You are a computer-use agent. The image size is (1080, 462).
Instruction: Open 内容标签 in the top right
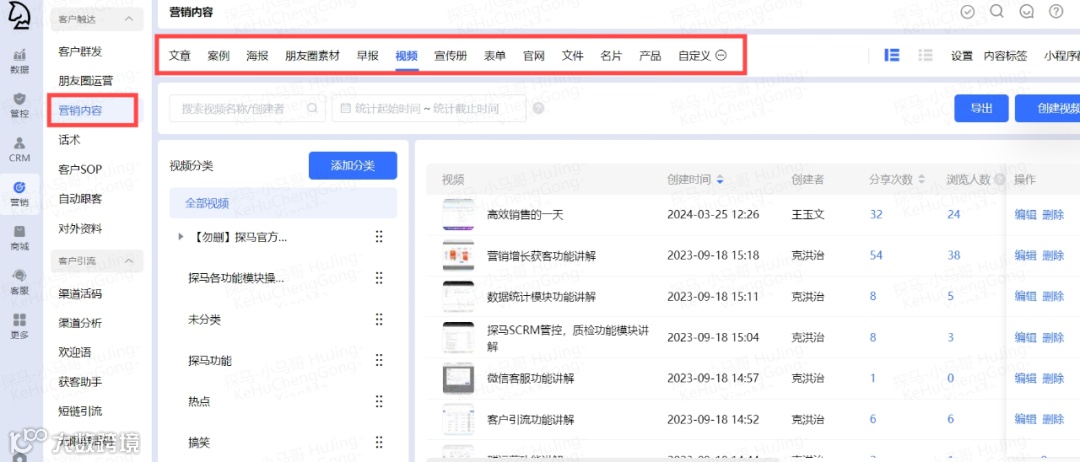[x=1006, y=56]
